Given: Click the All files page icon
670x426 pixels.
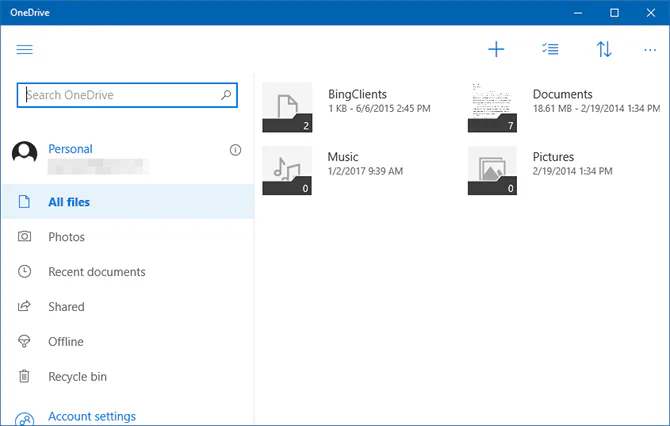Looking at the screenshot, I should (x=24, y=201).
